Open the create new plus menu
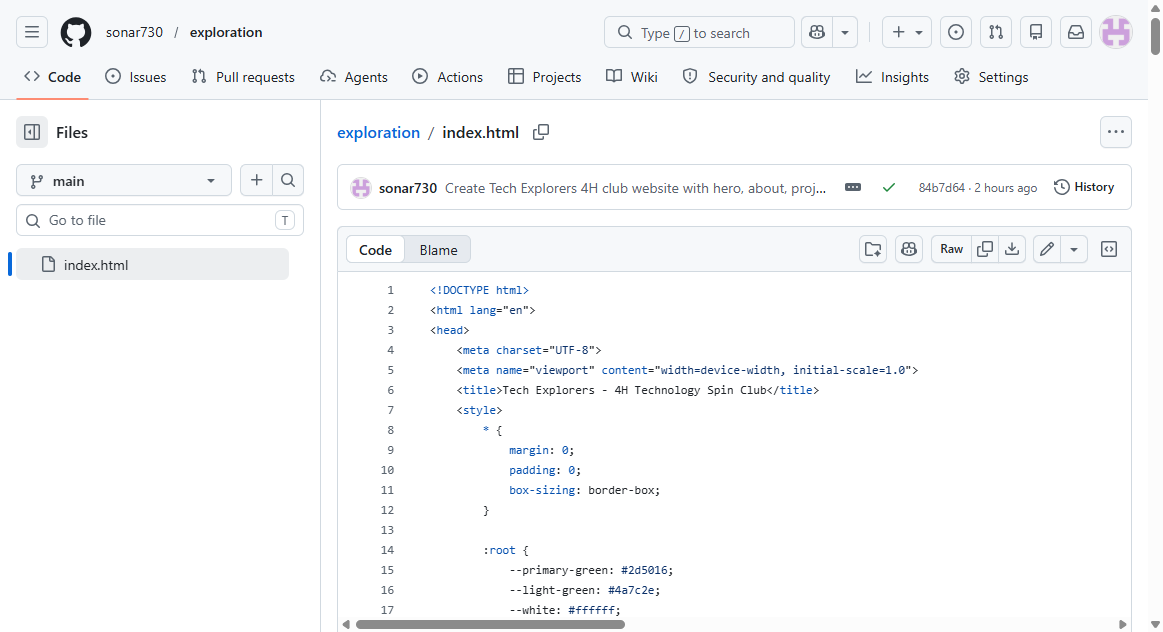This screenshot has width=1163, height=632. pos(906,33)
